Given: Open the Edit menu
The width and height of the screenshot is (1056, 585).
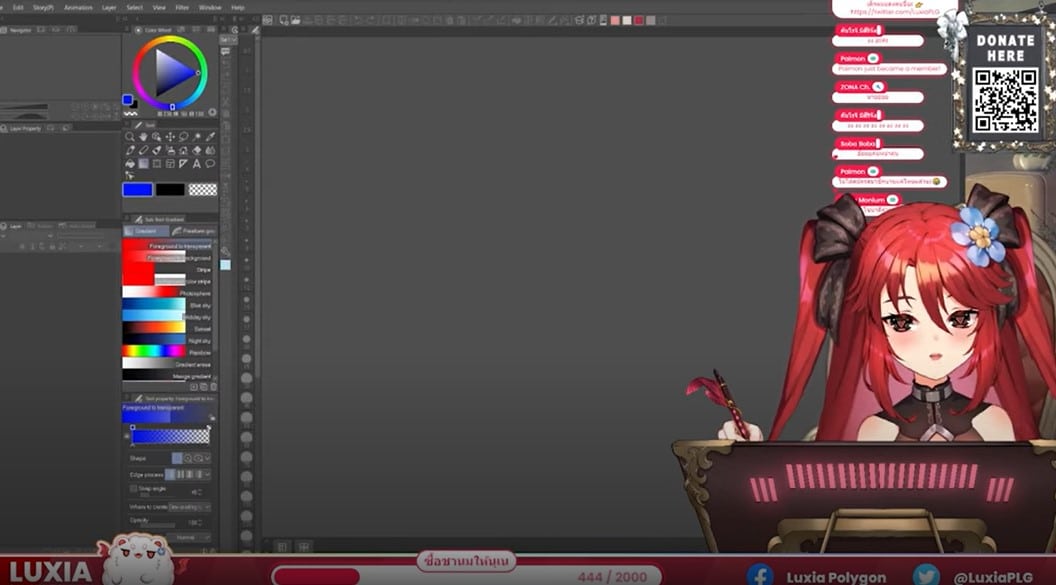Looking at the screenshot, I should 18,7.
